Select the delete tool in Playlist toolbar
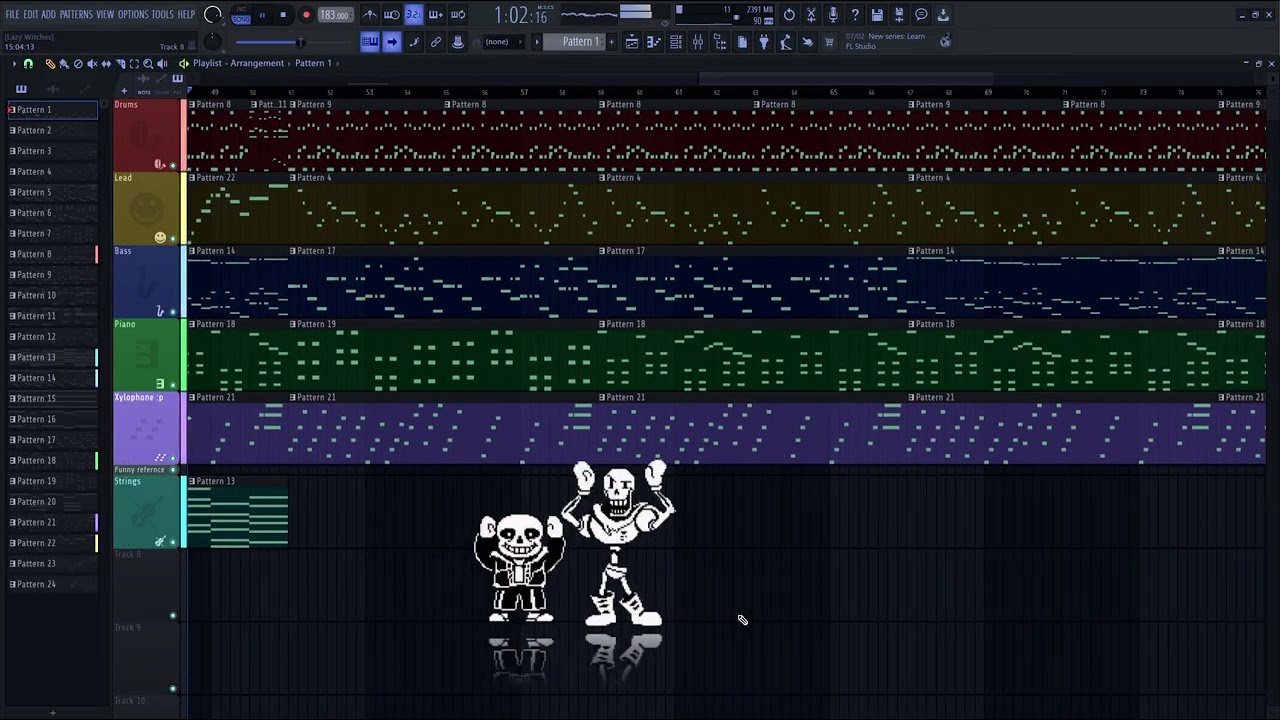 tap(78, 64)
